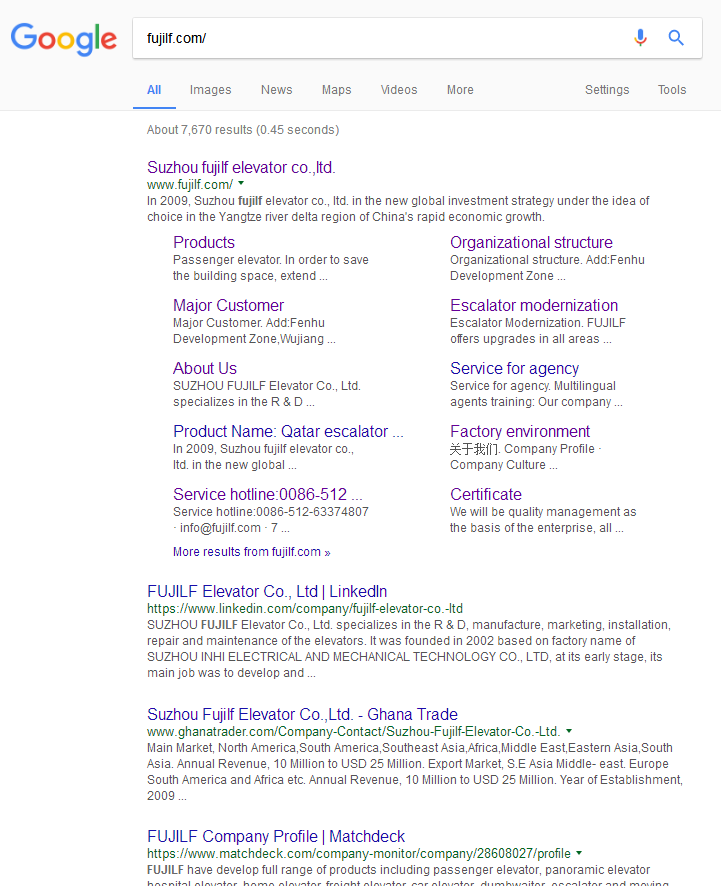Open Suzhou fujilf elevator co.,ltd. result
Screen dimensions: 721x886
coord(241,167)
